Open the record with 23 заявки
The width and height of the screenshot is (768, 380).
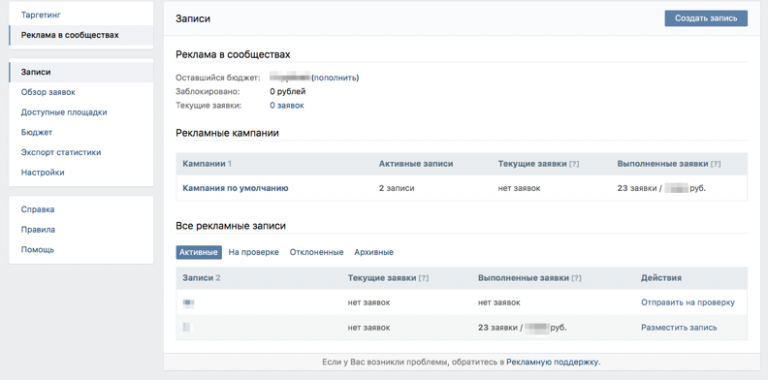point(187,328)
